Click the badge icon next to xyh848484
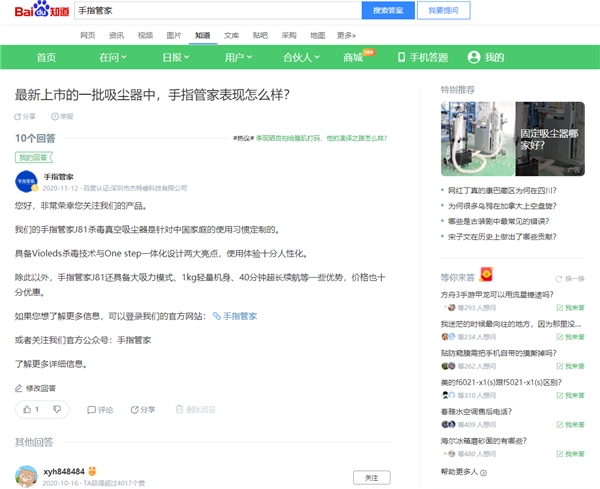The image size is (600, 489). (x=92, y=471)
